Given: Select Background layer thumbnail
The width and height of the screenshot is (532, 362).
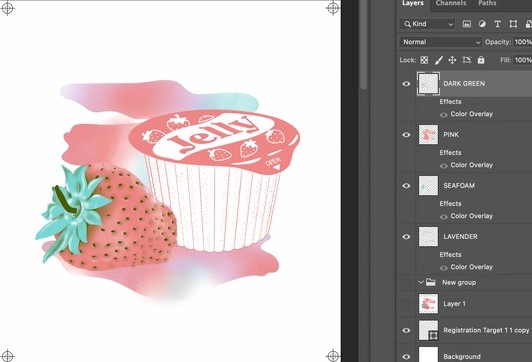Looking at the screenshot, I should pyautogui.click(x=428, y=355).
